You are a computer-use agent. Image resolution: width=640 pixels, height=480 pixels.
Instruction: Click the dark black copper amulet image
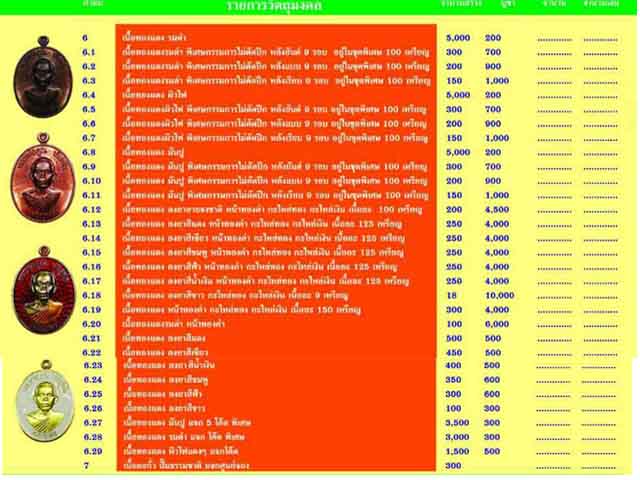43,78
